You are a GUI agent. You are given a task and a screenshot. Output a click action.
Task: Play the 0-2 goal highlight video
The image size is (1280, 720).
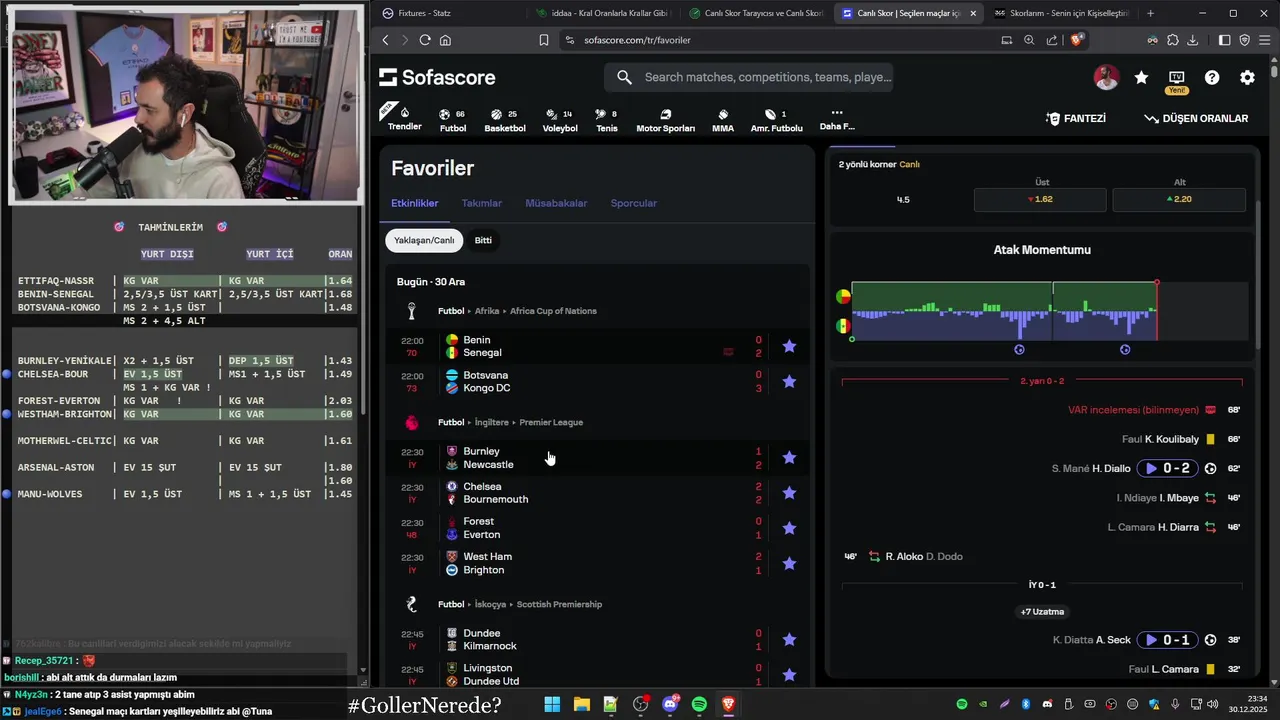(1166, 468)
